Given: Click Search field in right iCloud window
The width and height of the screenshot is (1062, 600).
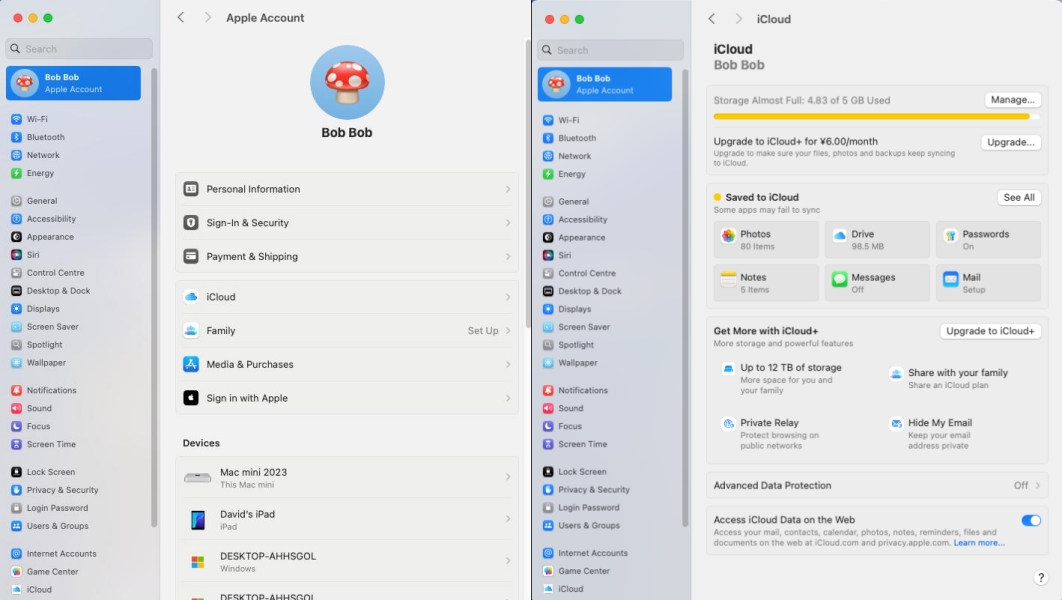Looking at the screenshot, I should point(611,50).
